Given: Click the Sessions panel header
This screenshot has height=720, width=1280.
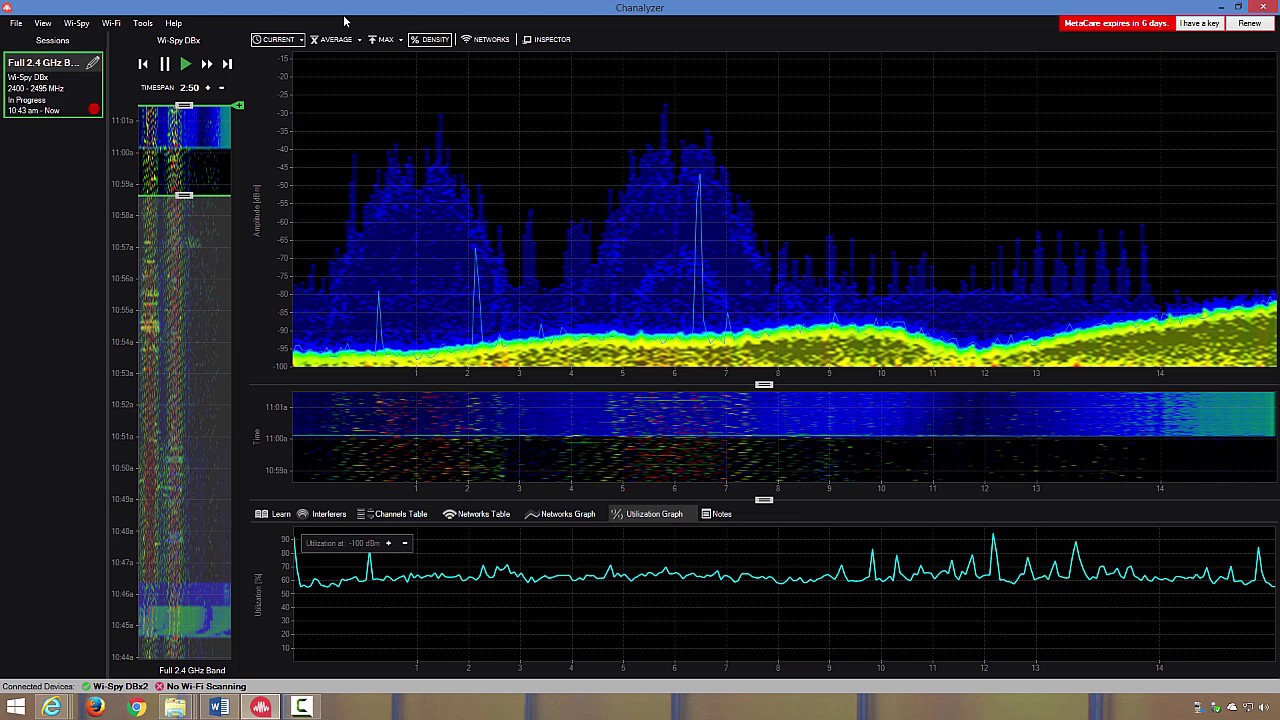Looking at the screenshot, I should pos(53,41).
